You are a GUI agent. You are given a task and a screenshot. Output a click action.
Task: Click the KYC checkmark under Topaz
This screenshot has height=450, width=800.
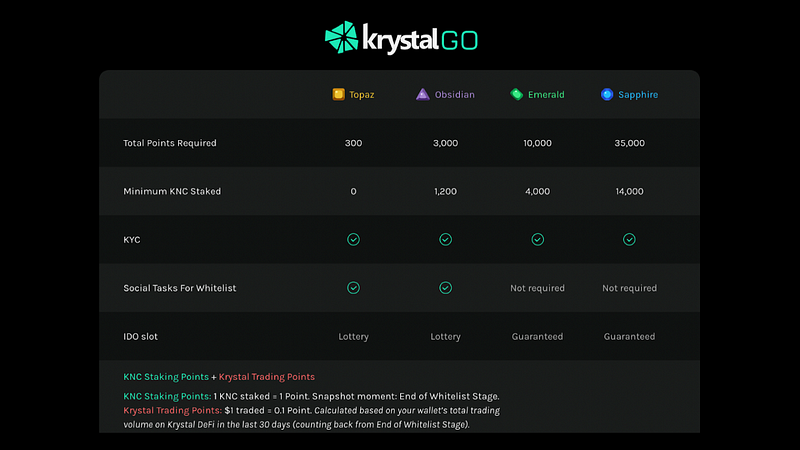click(353, 239)
